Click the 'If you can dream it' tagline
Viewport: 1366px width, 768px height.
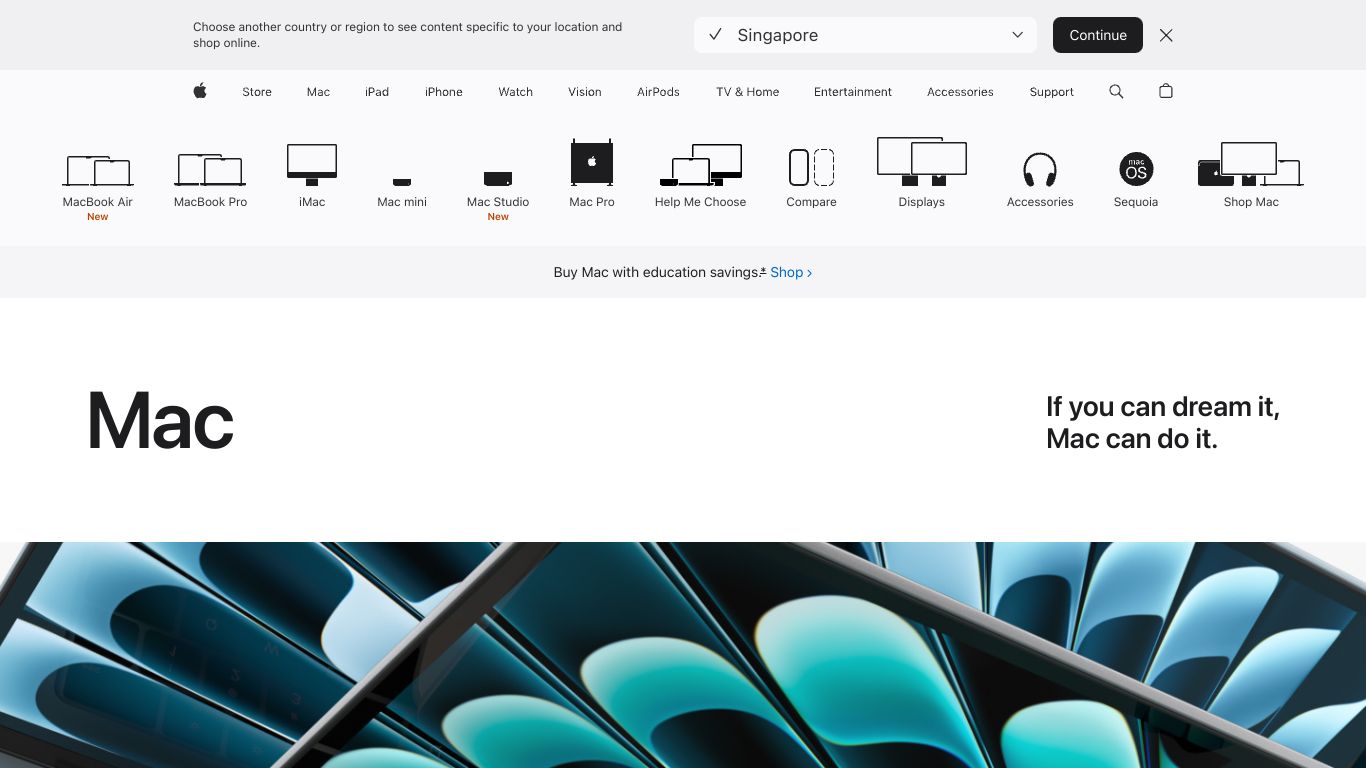pos(1163,422)
